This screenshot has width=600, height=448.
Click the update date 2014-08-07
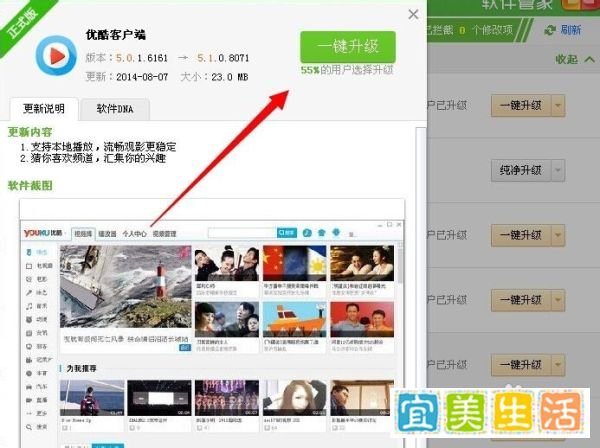pyautogui.click(x=142, y=77)
